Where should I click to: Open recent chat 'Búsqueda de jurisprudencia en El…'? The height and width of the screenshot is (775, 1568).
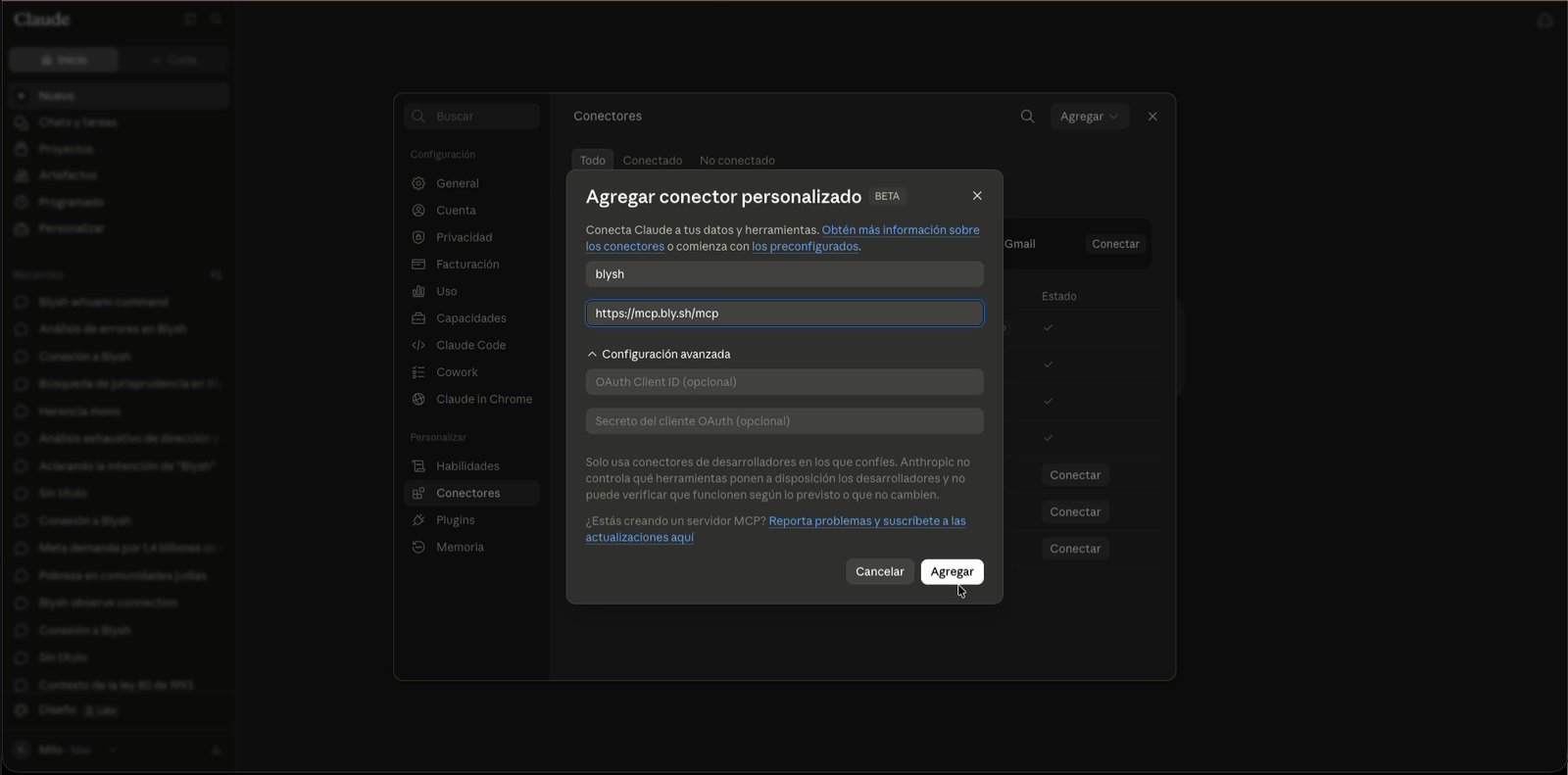tap(120, 384)
